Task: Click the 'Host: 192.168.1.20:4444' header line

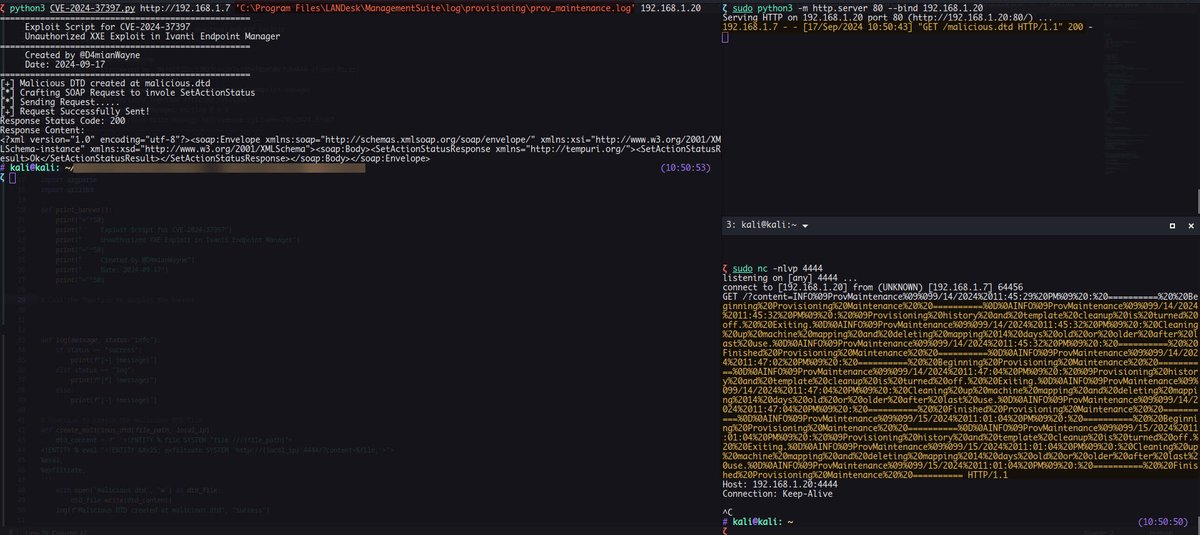Action: point(780,483)
